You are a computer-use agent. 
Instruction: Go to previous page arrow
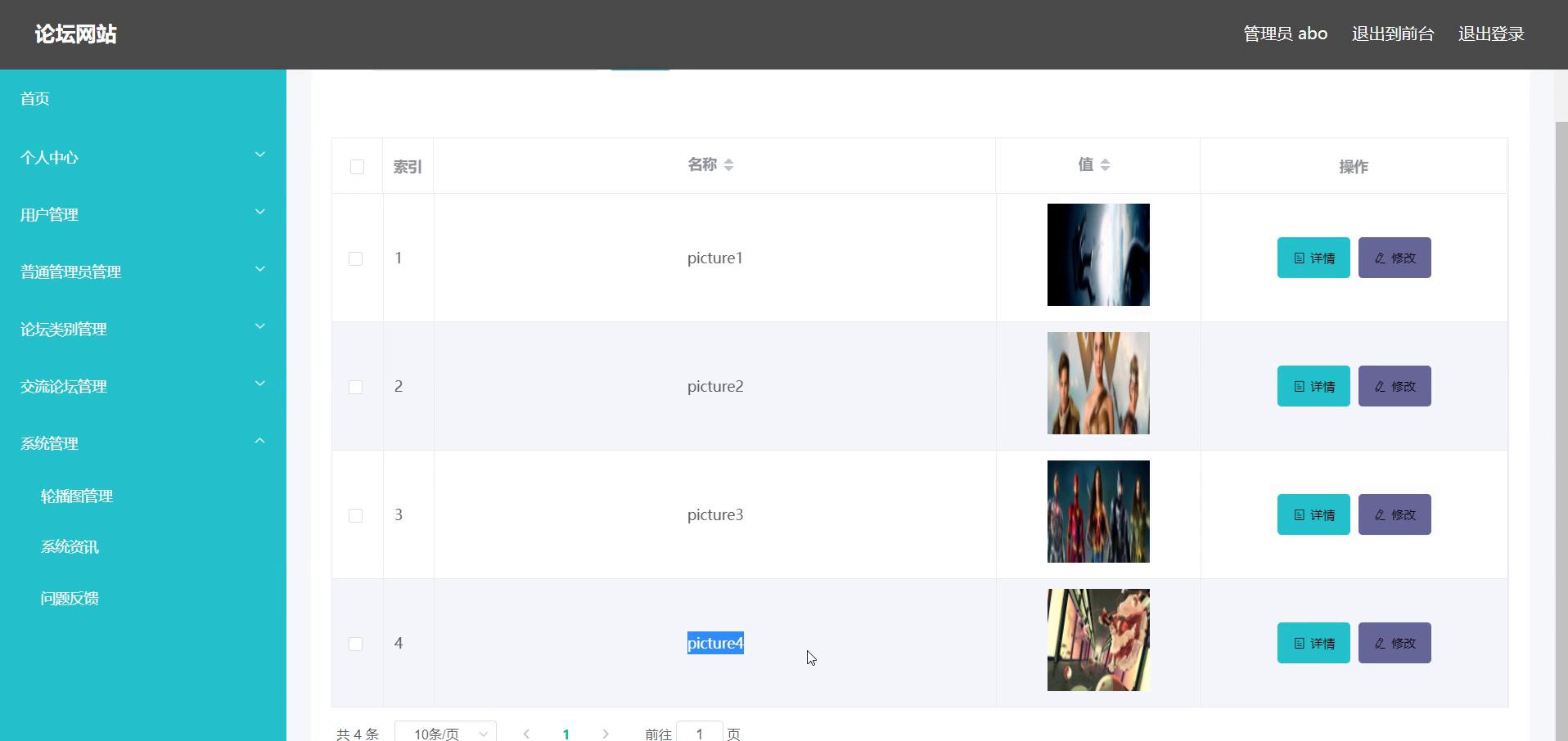[x=526, y=734]
